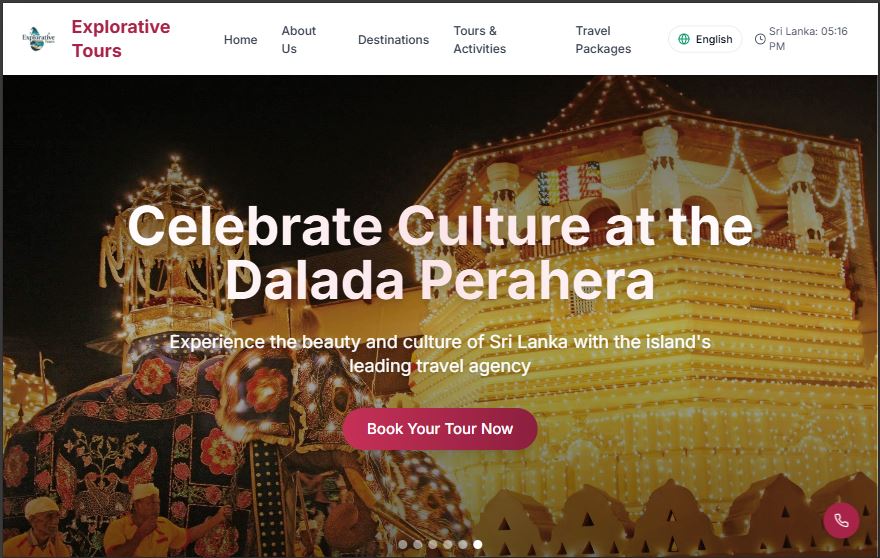This screenshot has height=558, width=880.
Task: Switch to the third carousel slide dot
Action: 432,545
